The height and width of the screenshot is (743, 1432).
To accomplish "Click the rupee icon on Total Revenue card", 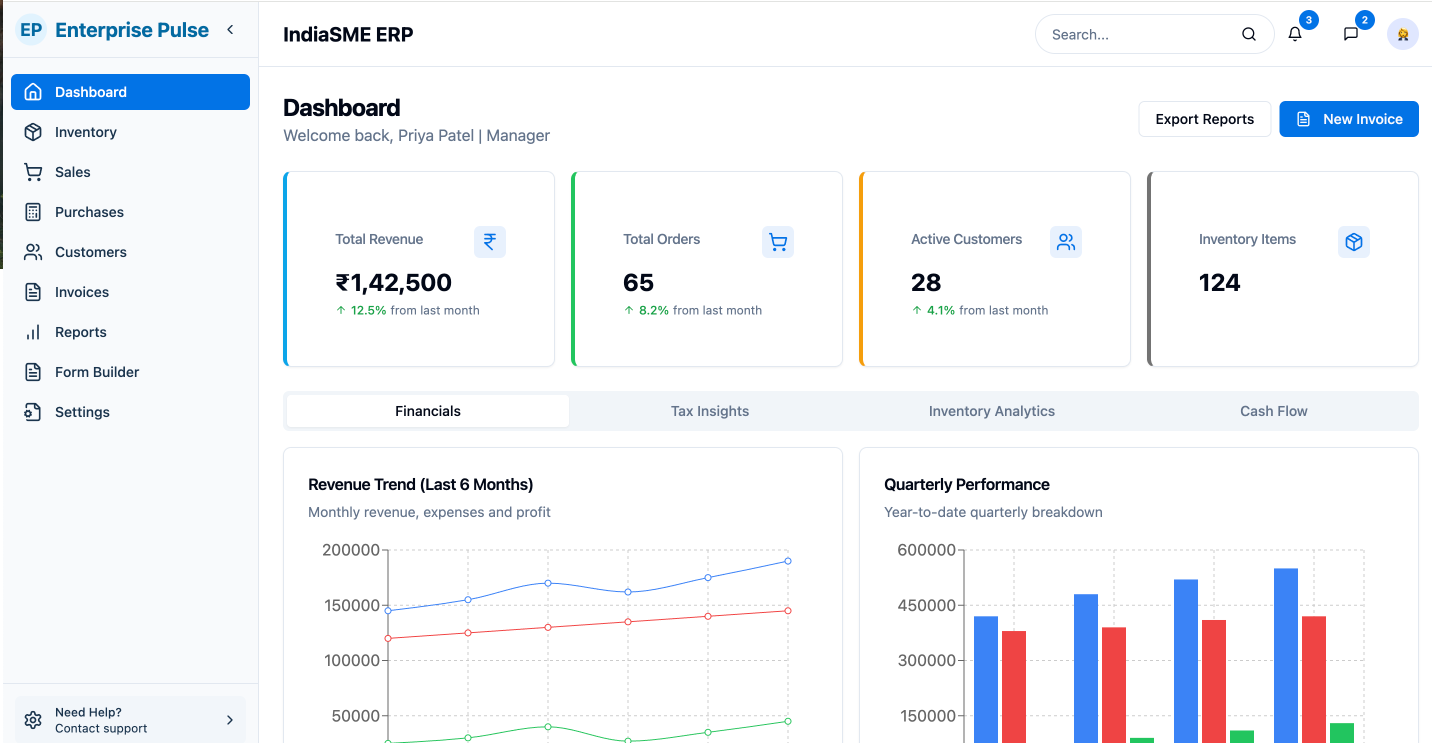I will (489, 241).
